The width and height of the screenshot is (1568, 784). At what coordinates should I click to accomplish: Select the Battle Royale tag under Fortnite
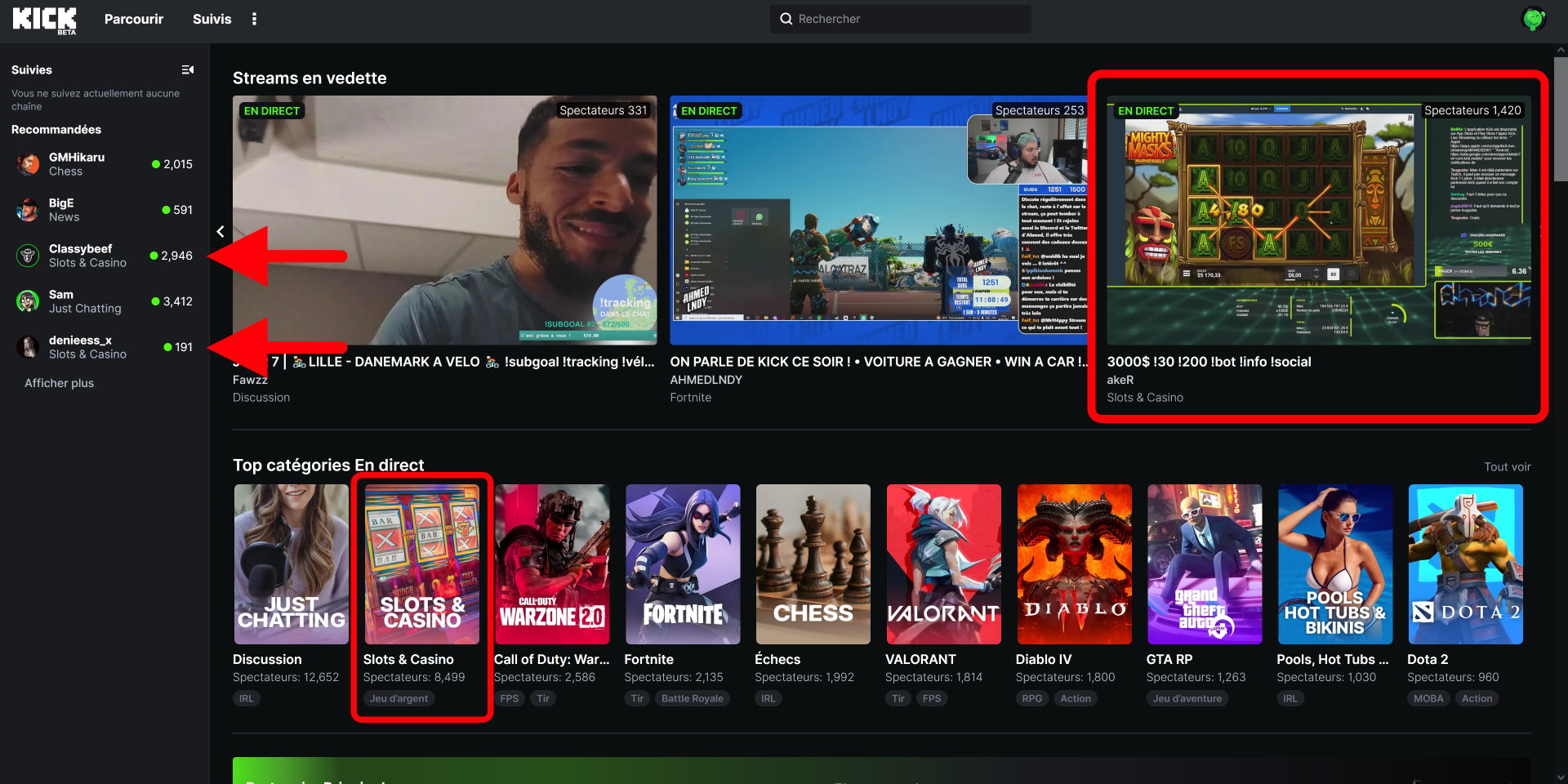click(692, 698)
